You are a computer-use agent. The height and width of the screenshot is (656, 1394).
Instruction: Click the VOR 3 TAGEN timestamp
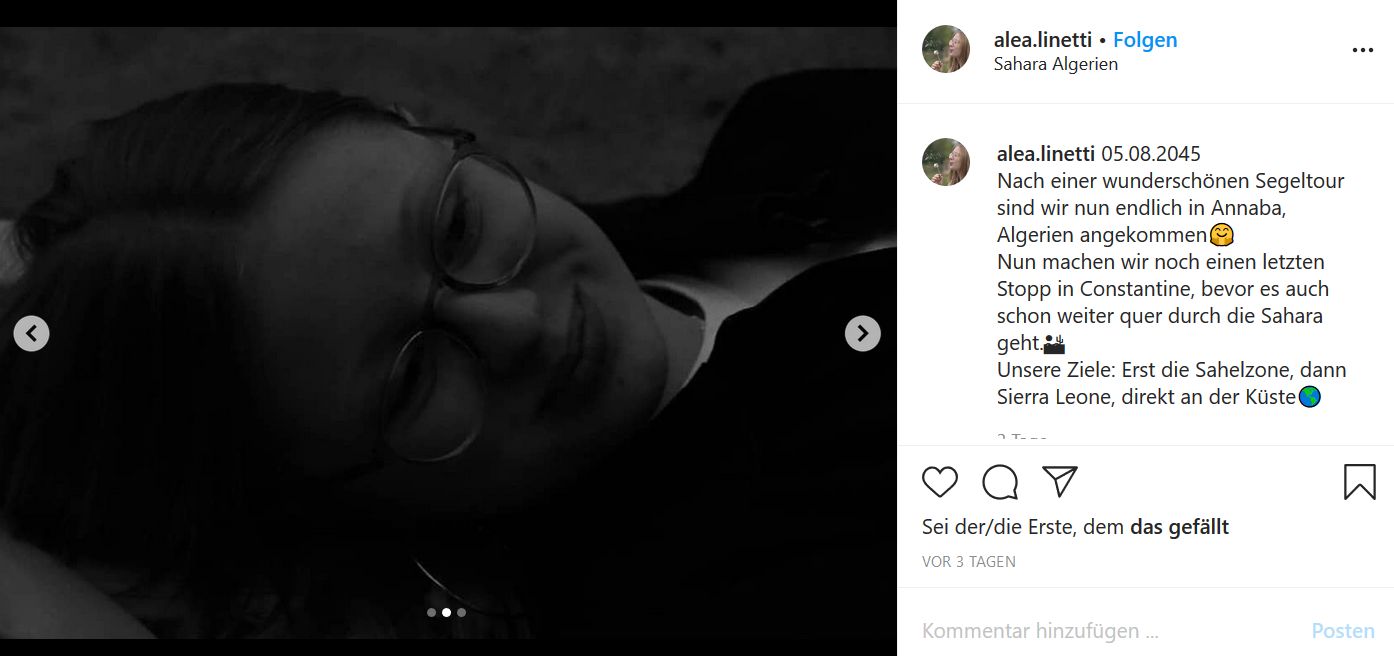coord(968,562)
